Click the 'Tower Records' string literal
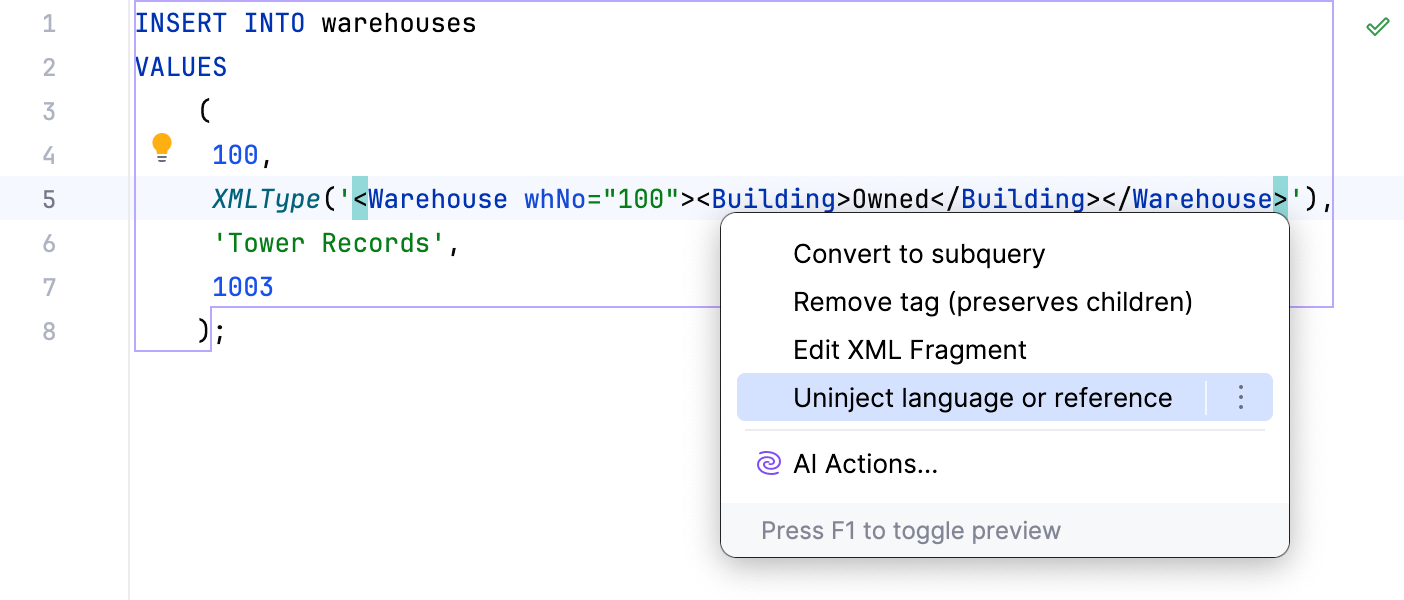 (329, 243)
